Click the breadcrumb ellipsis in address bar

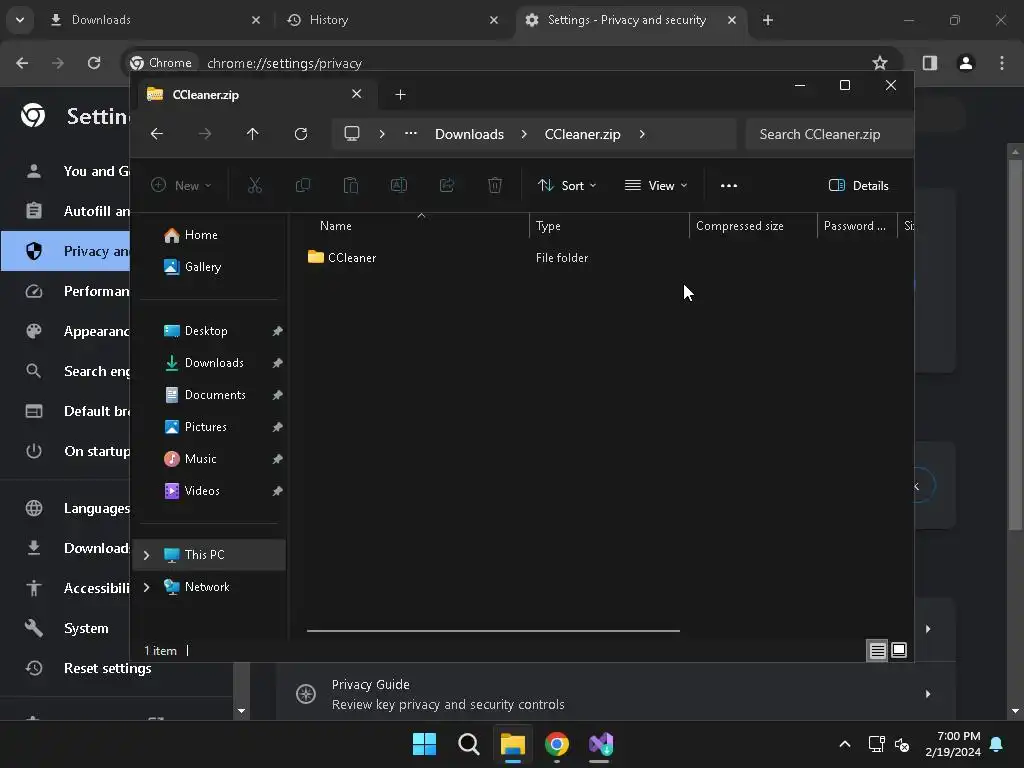pos(411,133)
